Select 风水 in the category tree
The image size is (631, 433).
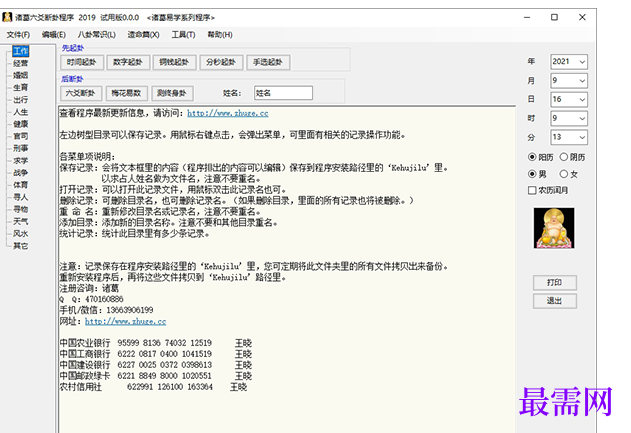click(x=21, y=233)
